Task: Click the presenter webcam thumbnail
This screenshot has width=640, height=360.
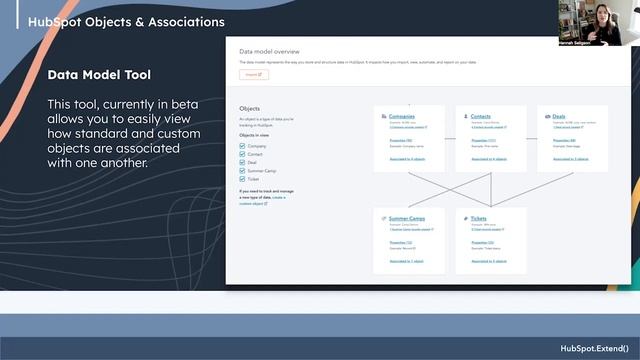Action: [599, 22]
